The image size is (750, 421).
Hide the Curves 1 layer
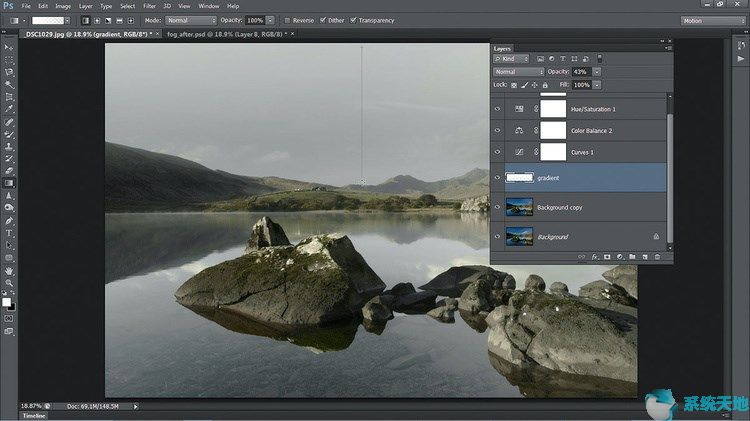[x=497, y=152]
